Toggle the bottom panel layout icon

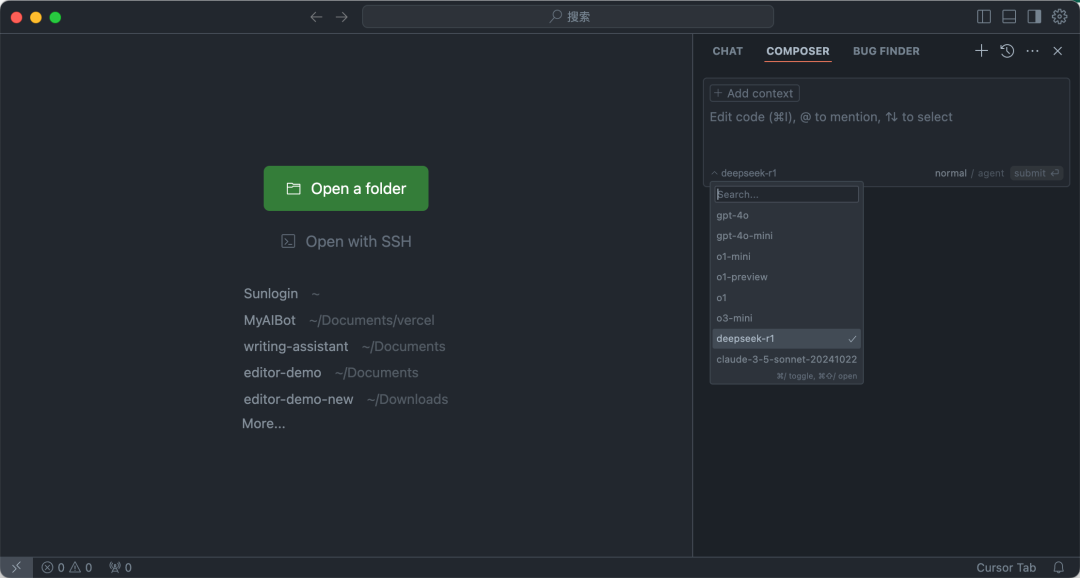click(1009, 17)
